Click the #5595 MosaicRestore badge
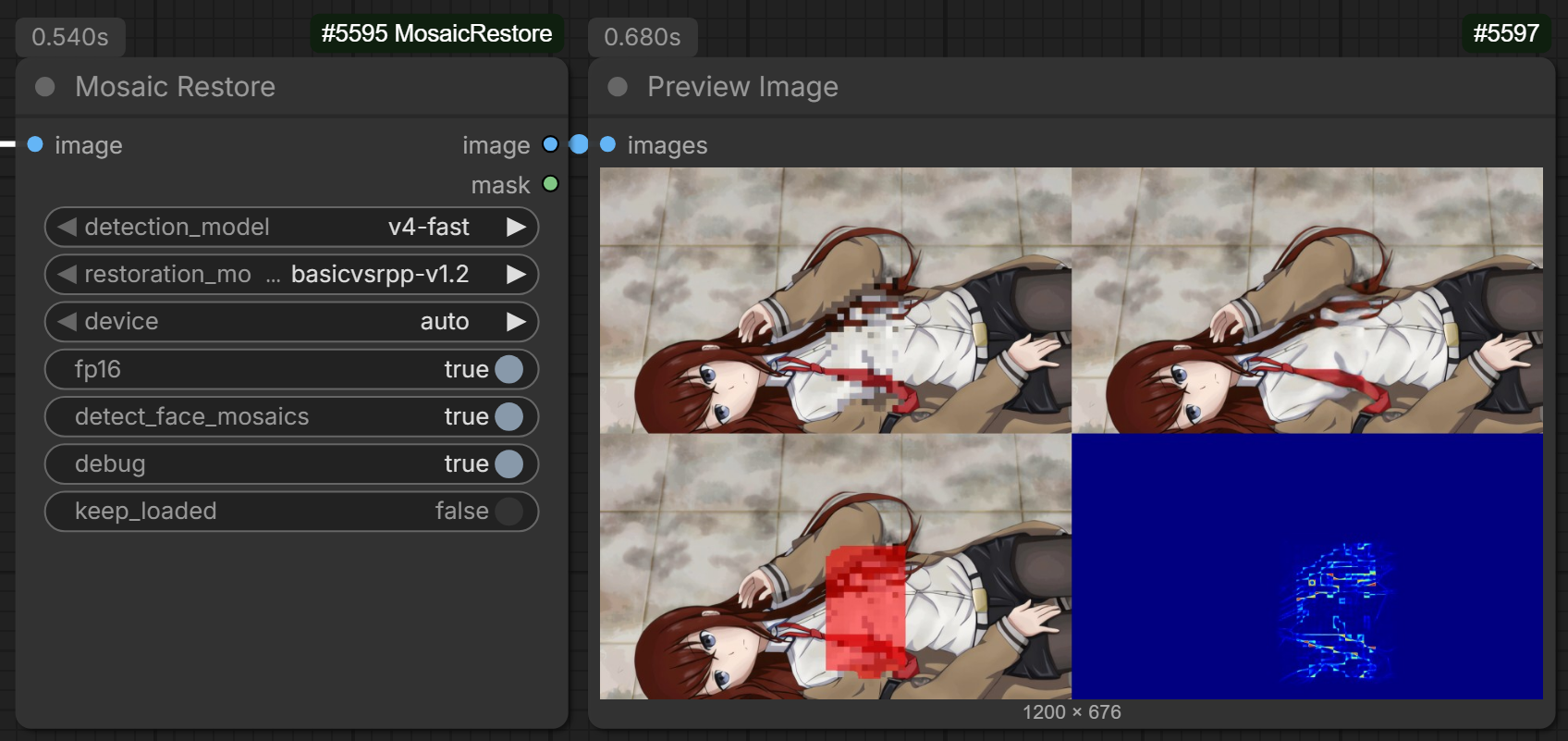This screenshot has height=741, width=1568. click(x=436, y=33)
